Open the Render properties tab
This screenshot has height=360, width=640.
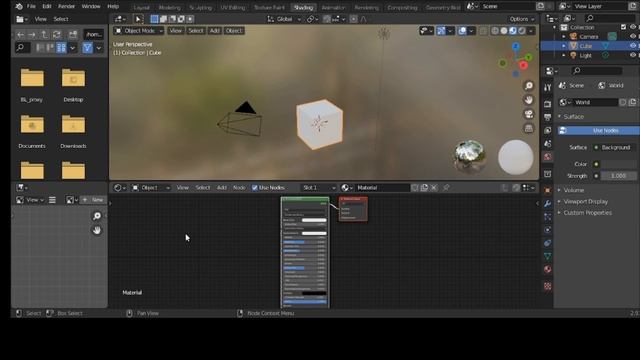tap(547, 104)
